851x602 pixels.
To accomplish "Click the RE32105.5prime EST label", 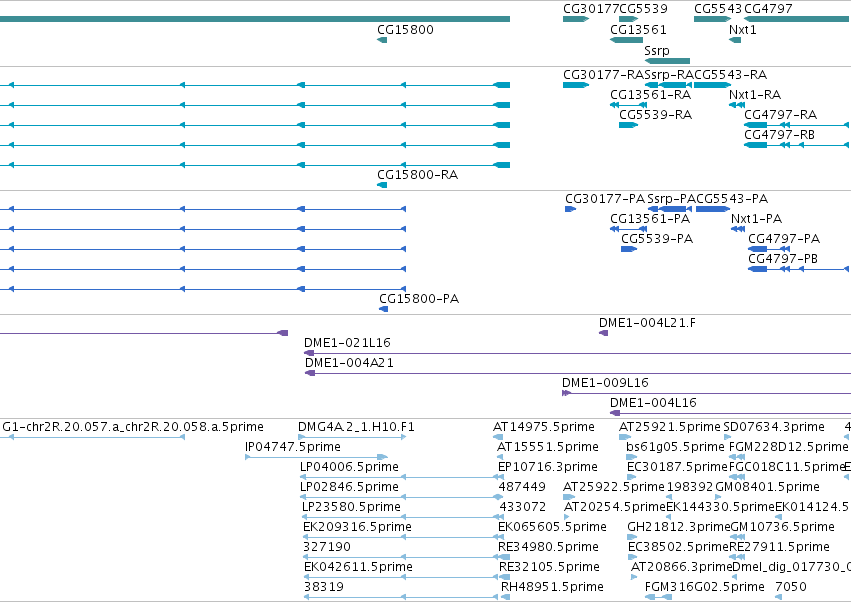I will click(x=549, y=567).
